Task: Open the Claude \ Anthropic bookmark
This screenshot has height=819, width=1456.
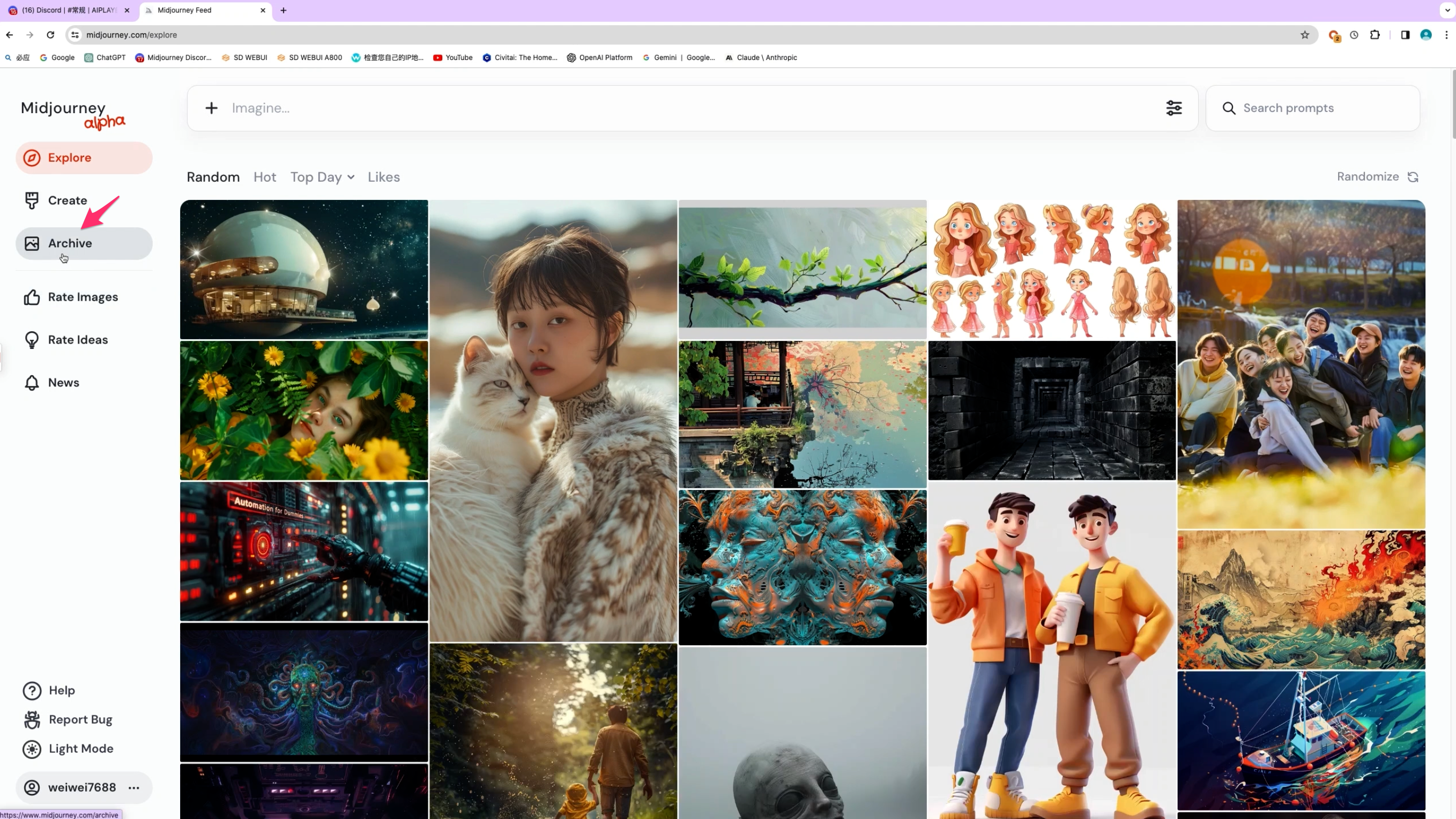Action: pos(761,58)
